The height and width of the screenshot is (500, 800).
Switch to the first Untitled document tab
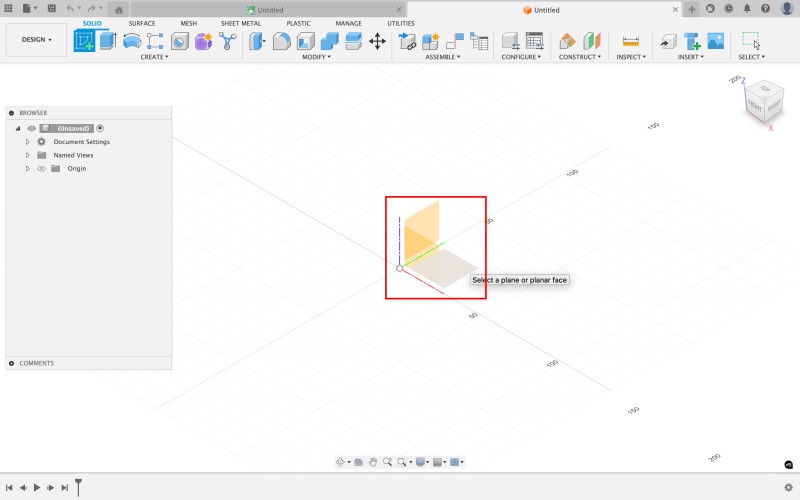click(269, 10)
